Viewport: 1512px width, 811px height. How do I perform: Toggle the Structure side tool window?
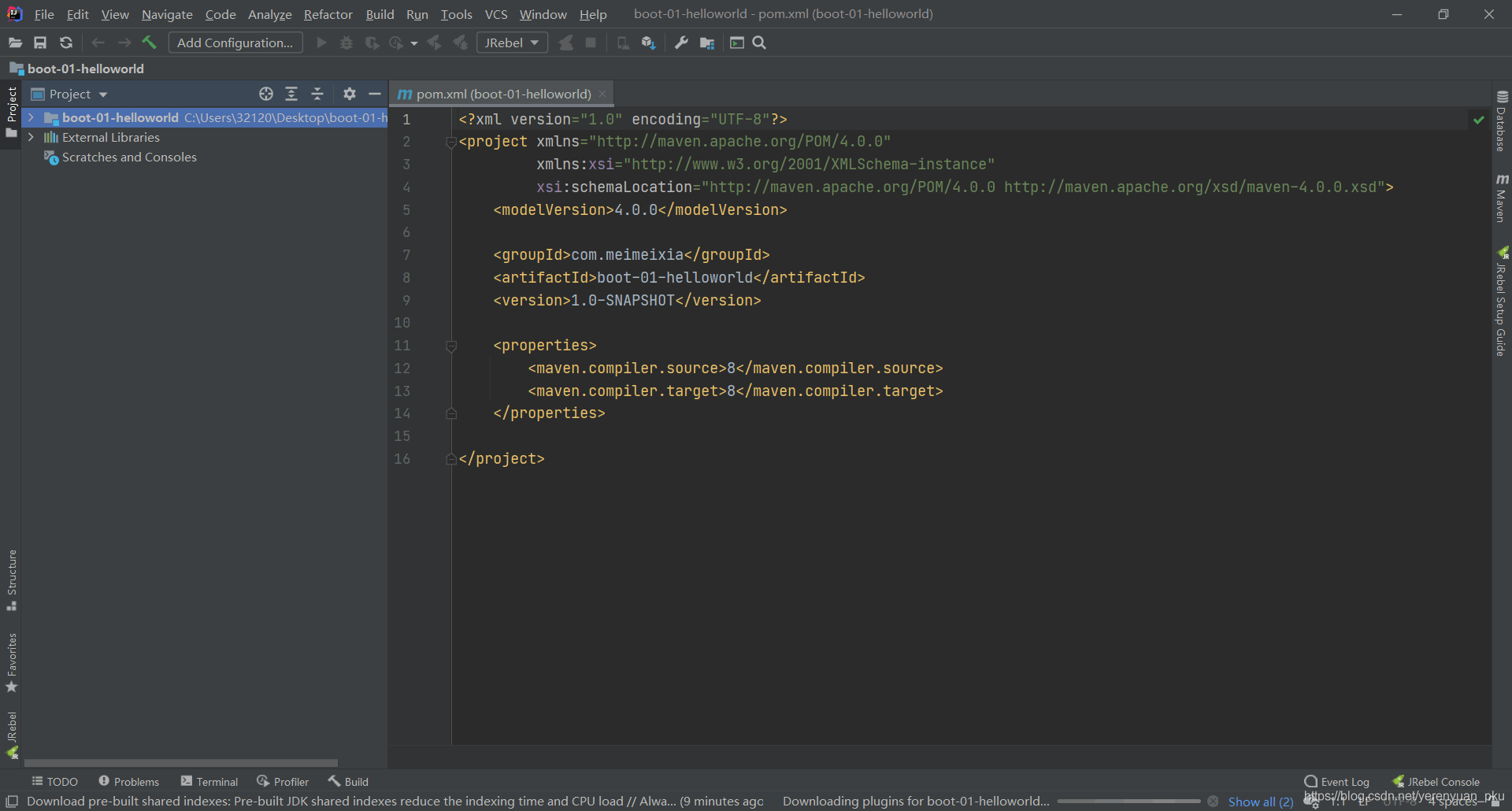pos(11,580)
